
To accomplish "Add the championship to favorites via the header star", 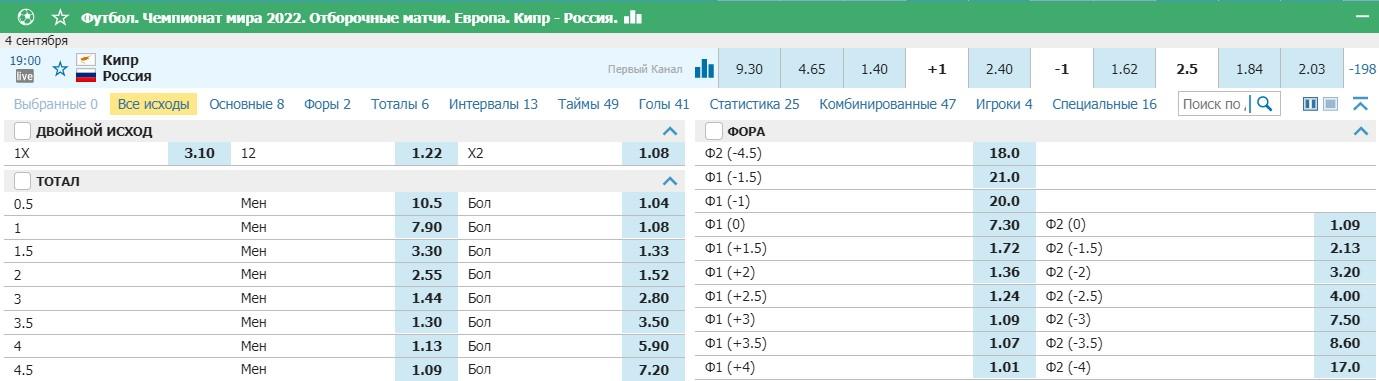I will pyautogui.click(x=61, y=17).
